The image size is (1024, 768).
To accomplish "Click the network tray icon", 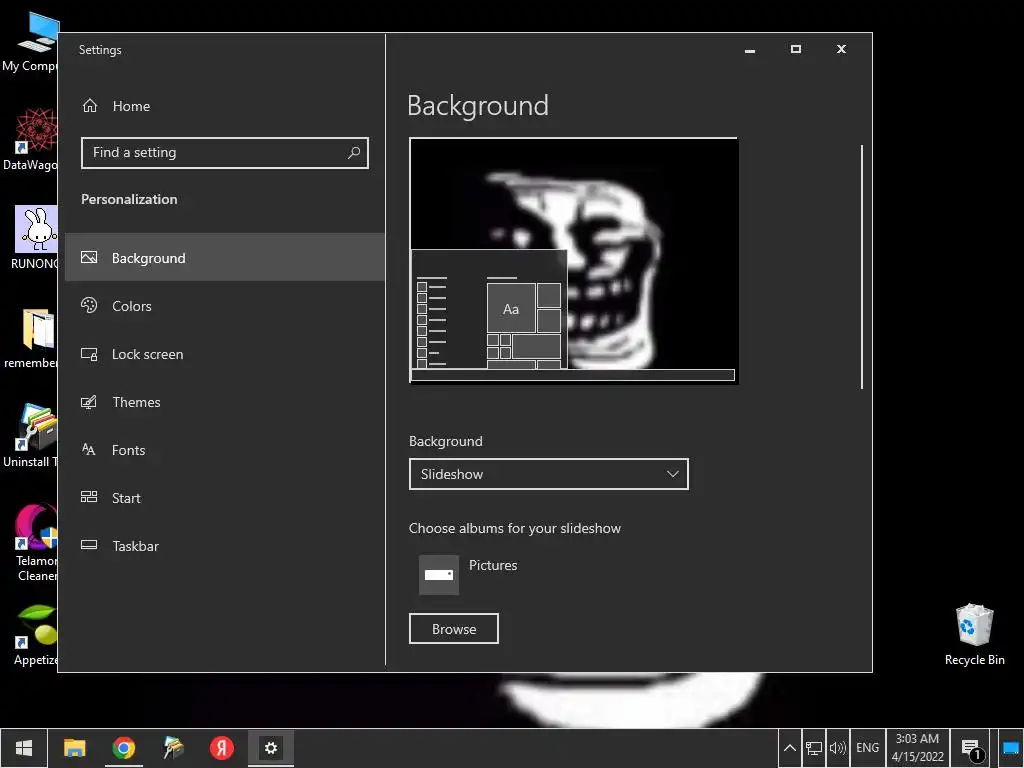I will pyautogui.click(x=814, y=748).
